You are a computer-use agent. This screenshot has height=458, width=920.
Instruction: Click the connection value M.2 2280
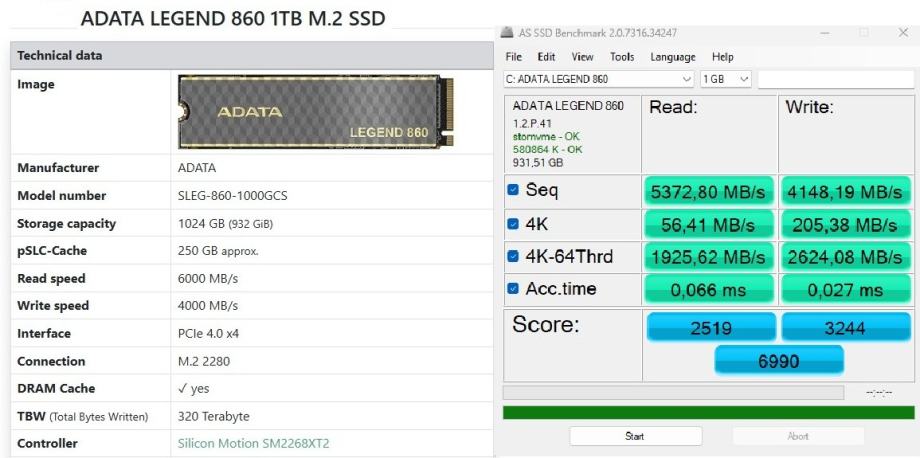204,361
